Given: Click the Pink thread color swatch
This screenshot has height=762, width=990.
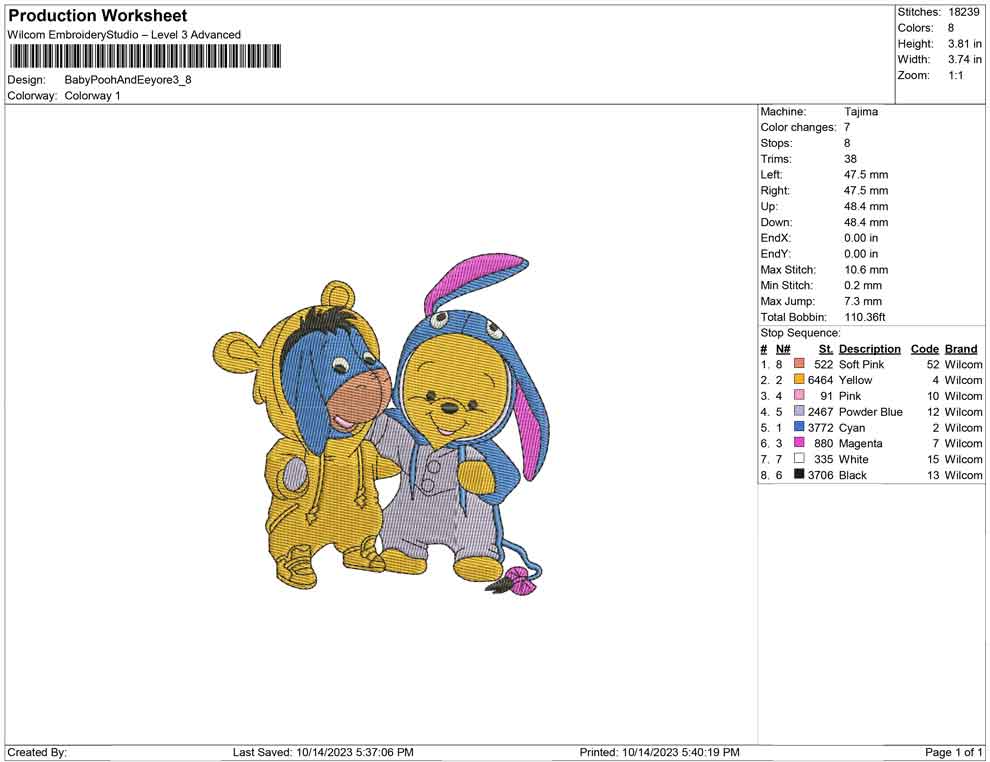Looking at the screenshot, I should click(x=799, y=395).
